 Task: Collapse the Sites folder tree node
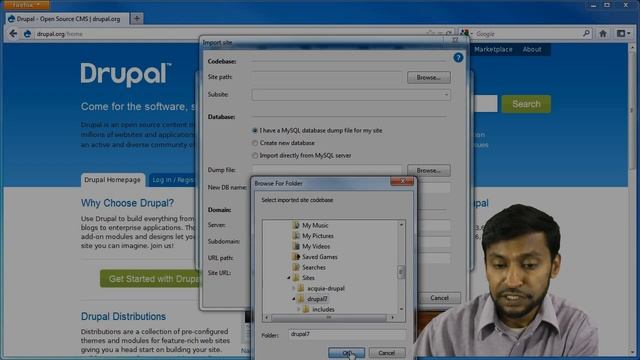(289, 278)
